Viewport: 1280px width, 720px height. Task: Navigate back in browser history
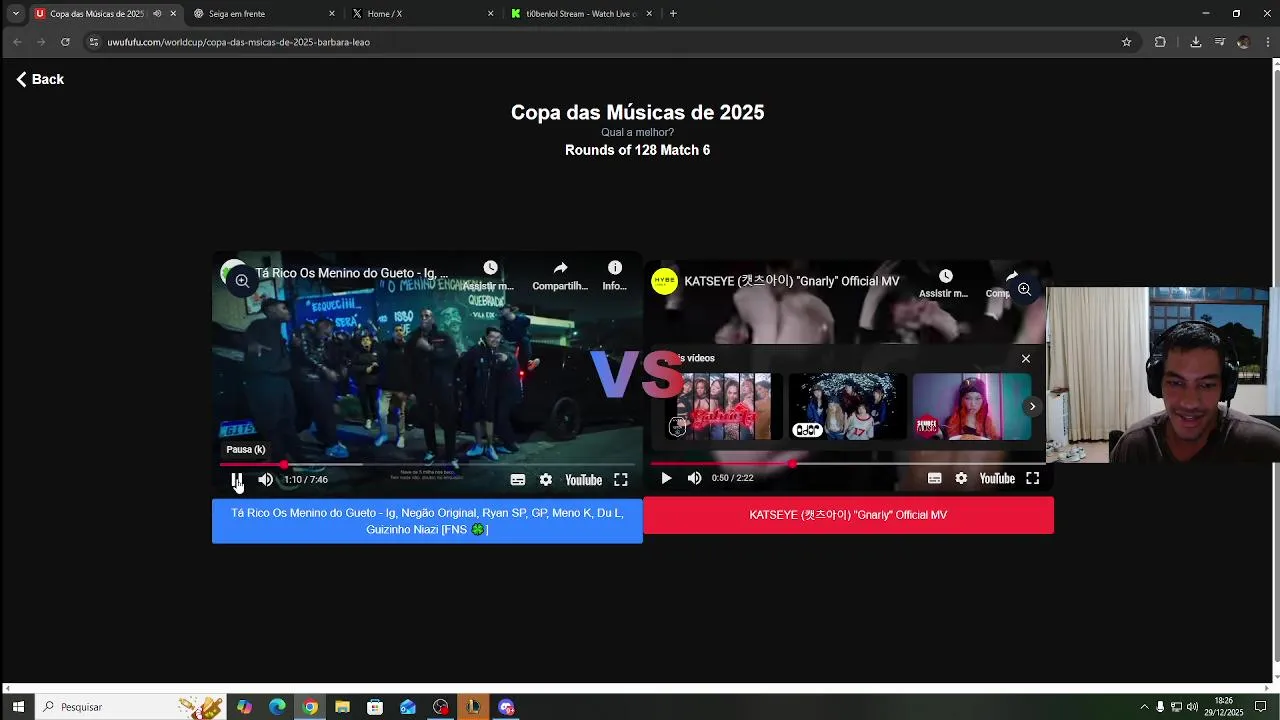(x=17, y=42)
